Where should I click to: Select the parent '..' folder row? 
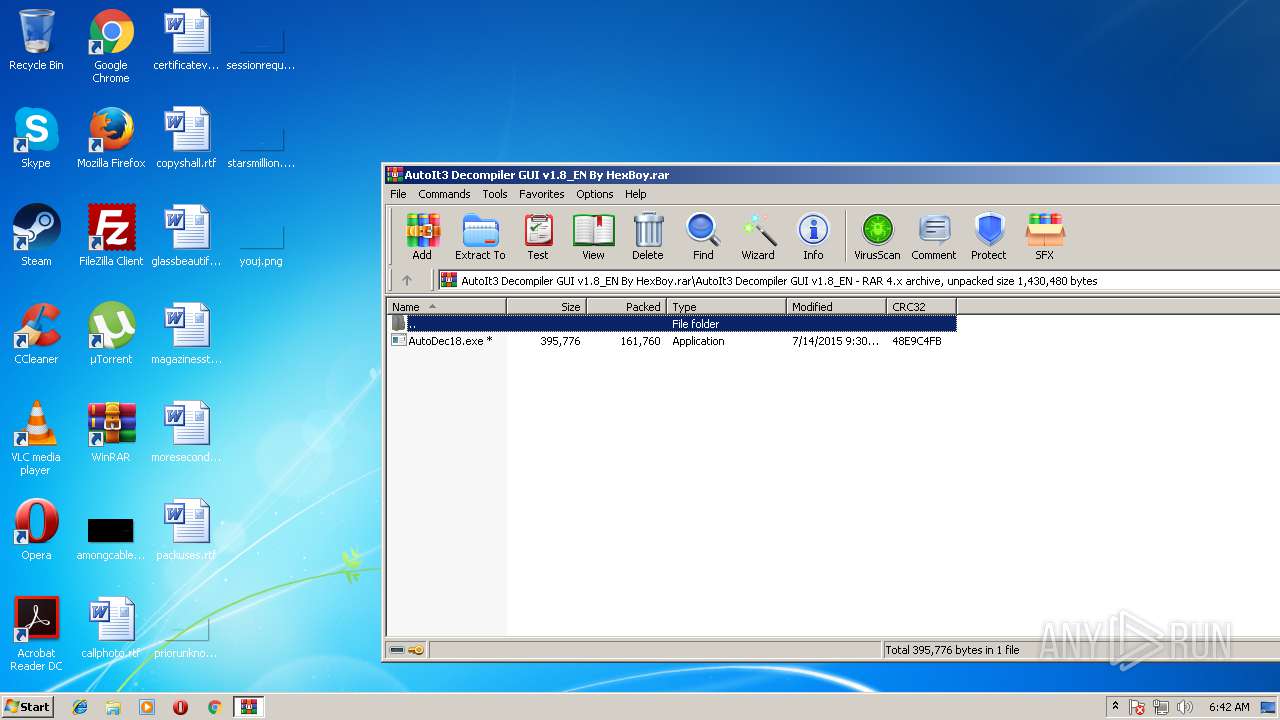coord(671,324)
